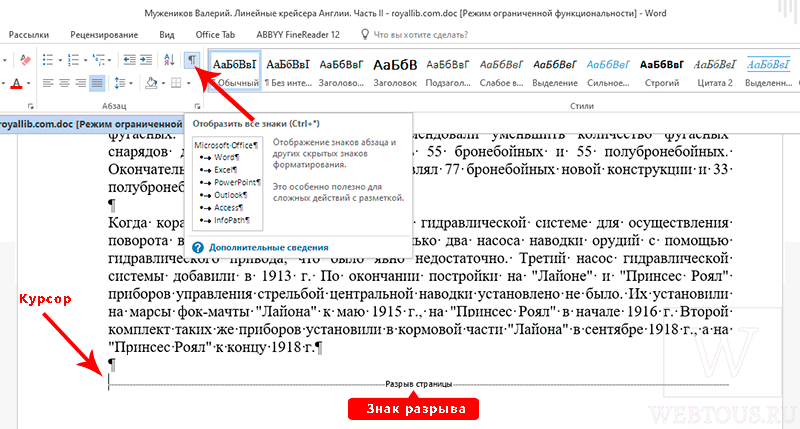Toggle justified text alignment
The image size is (800, 429).
pos(97,83)
